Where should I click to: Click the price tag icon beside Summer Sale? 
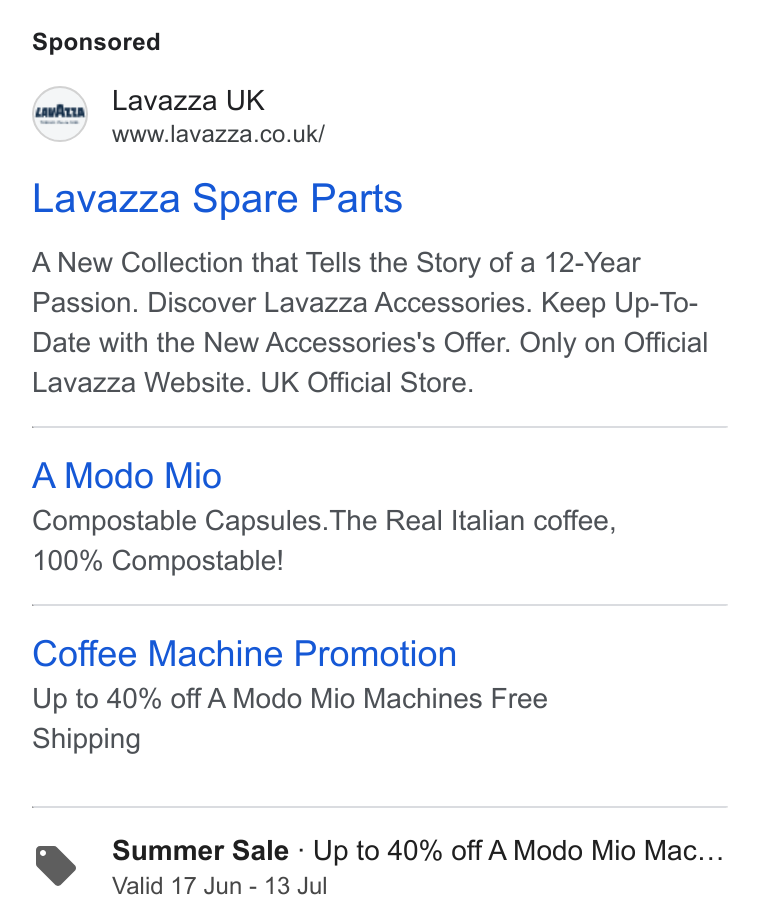point(56,866)
